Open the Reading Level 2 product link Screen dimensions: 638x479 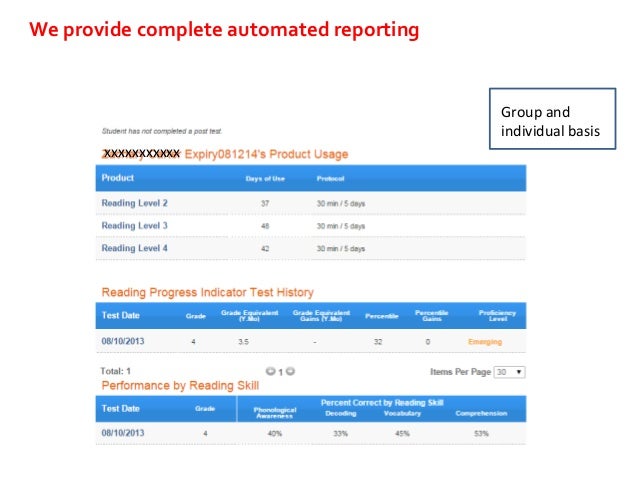pos(134,203)
